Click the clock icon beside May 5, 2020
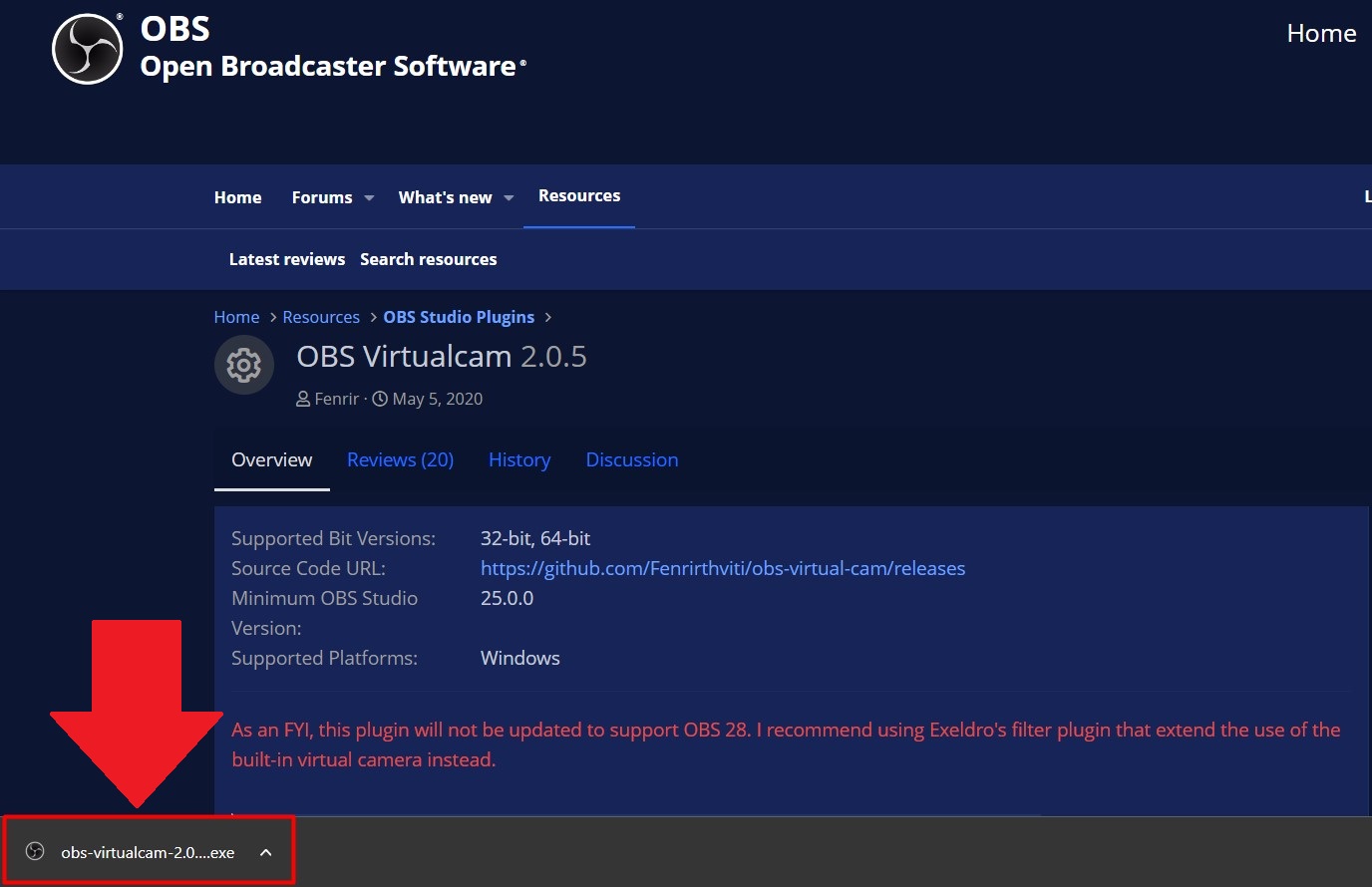Viewport: 1372px width, 887px height. point(380,398)
